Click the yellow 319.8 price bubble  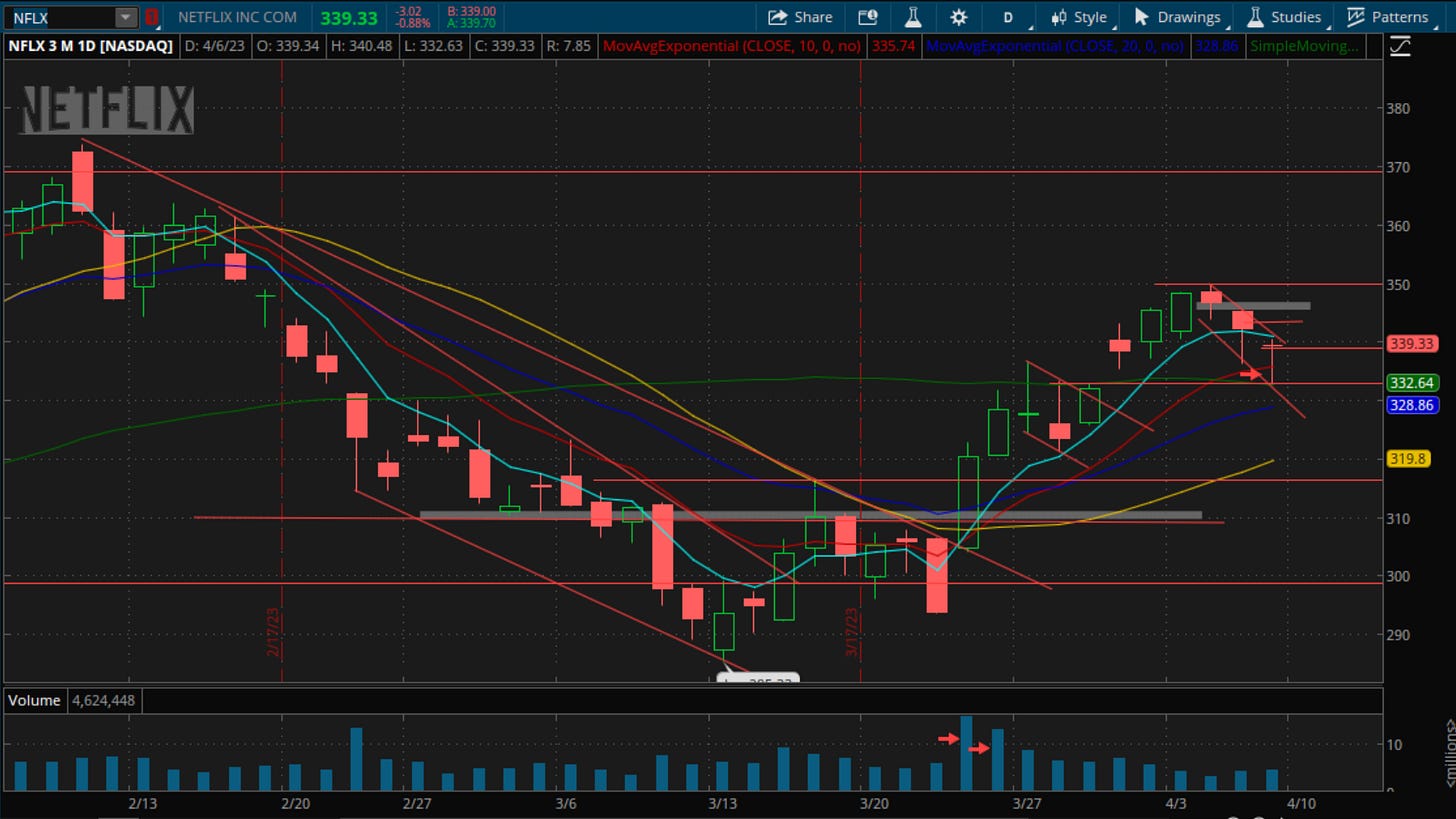click(1409, 459)
